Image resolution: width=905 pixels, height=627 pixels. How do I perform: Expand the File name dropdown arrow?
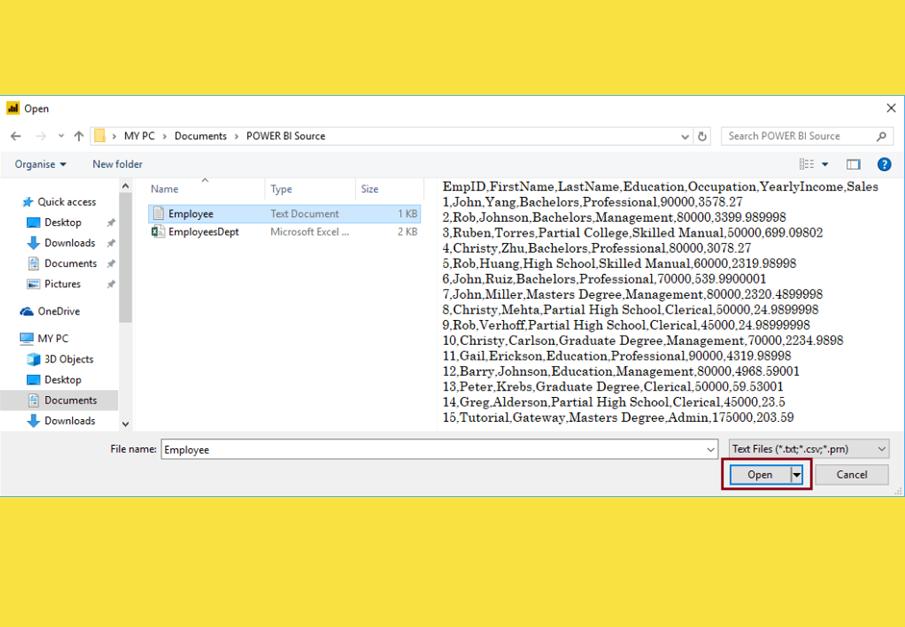(710, 450)
